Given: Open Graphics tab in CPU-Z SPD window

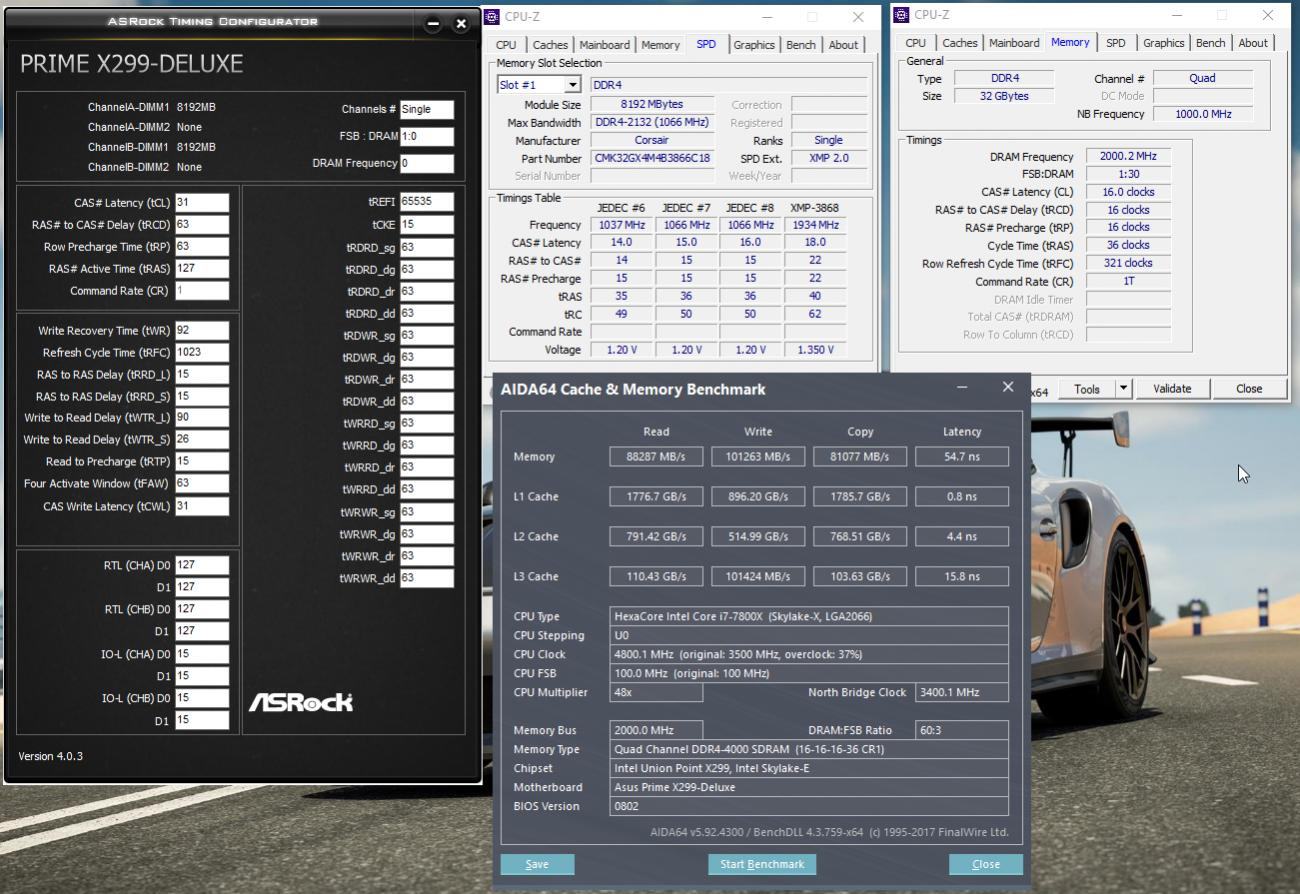Looking at the screenshot, I should point(754,45).
